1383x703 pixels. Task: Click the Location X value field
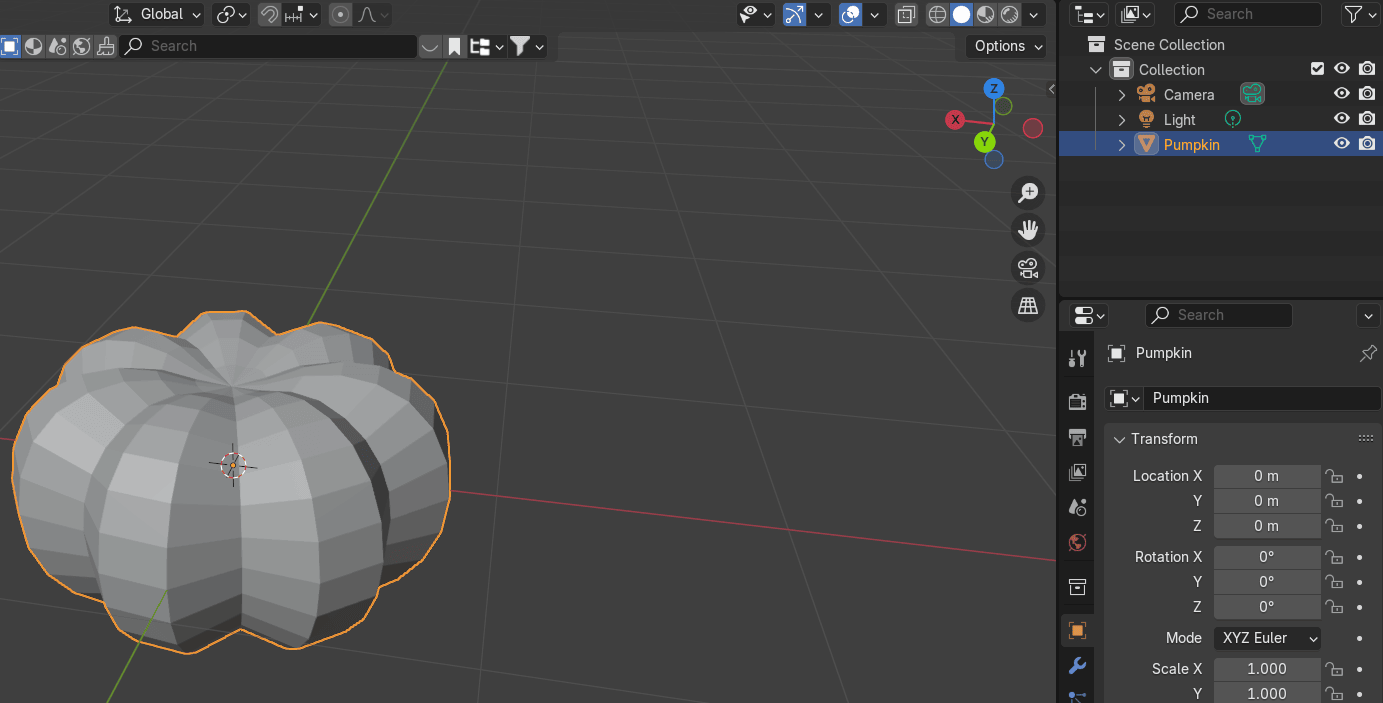point(1266,476)
